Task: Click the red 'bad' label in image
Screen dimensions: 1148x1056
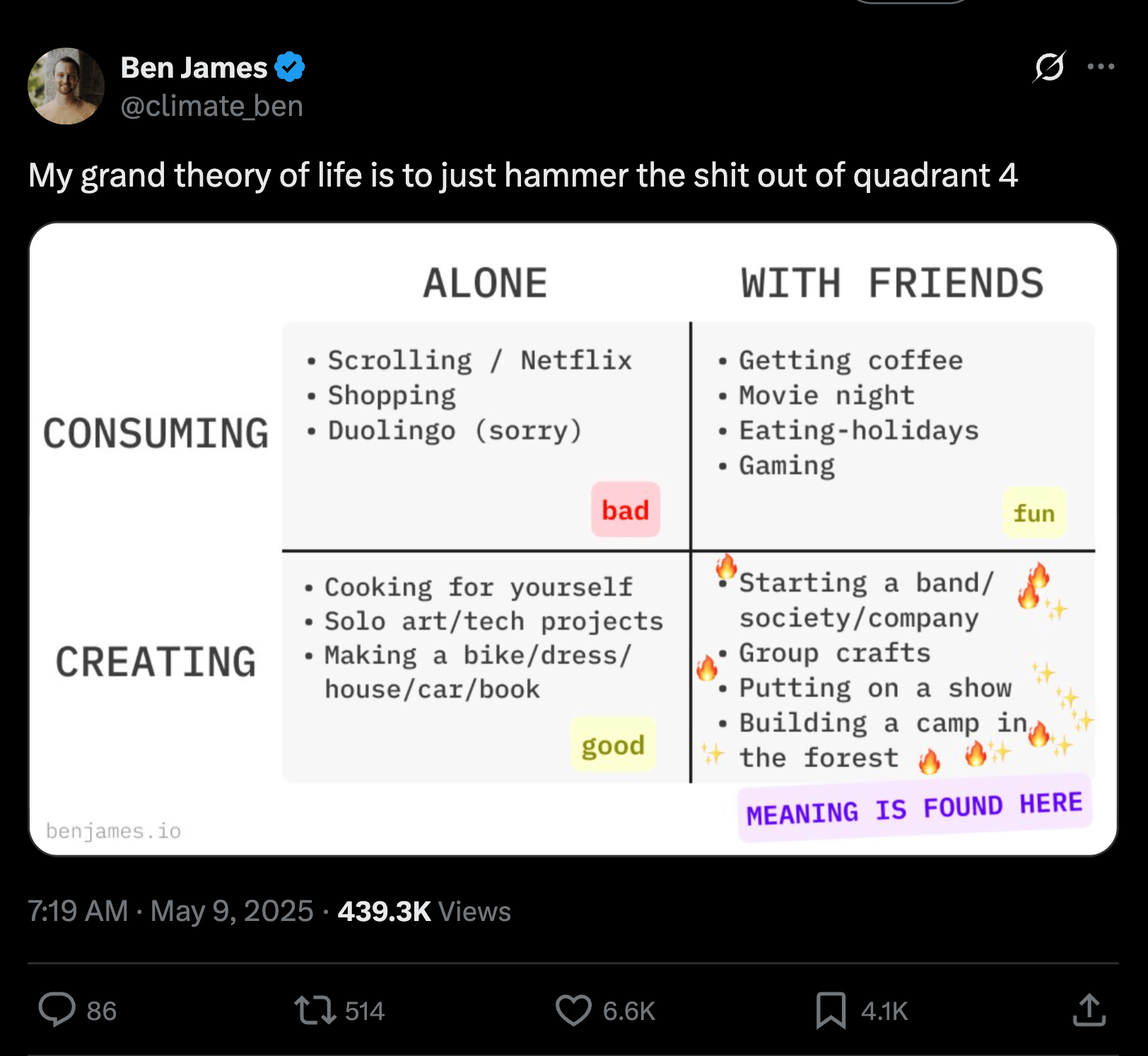Action: (x=626, y=510)
